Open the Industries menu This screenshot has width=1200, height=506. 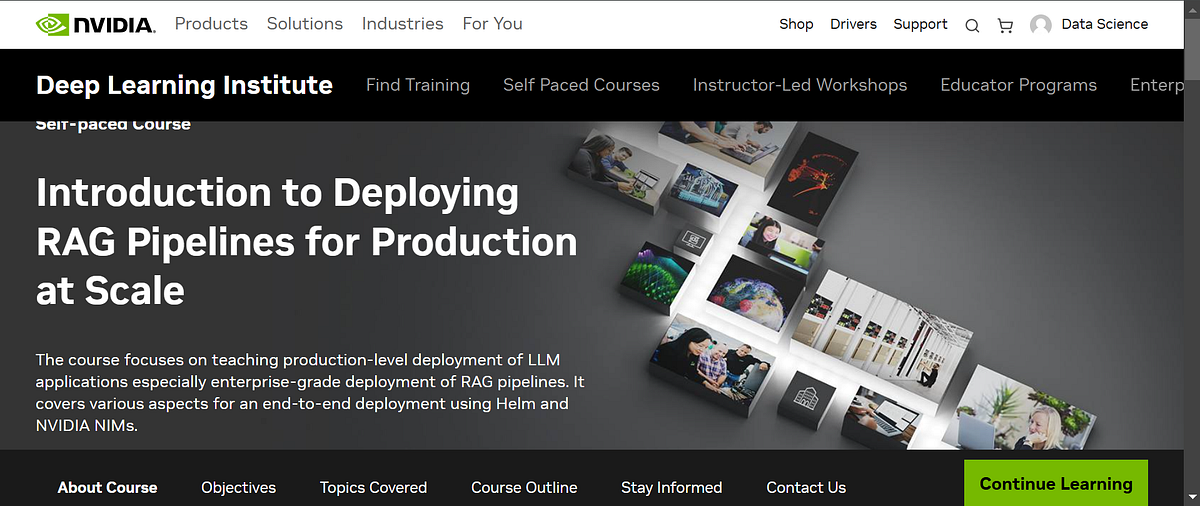click(x=403, y=23)
